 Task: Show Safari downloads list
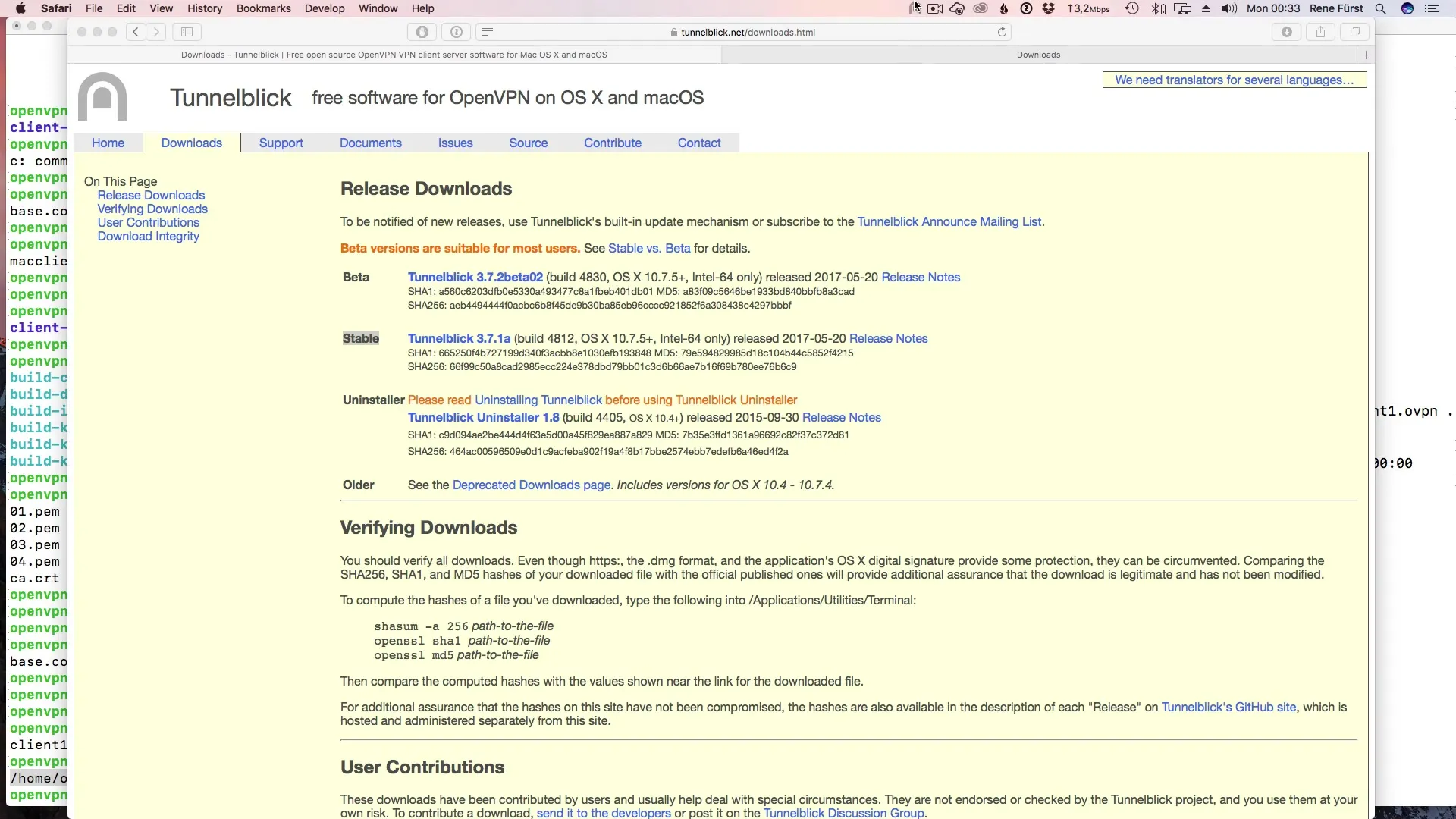coord(1287,32)
